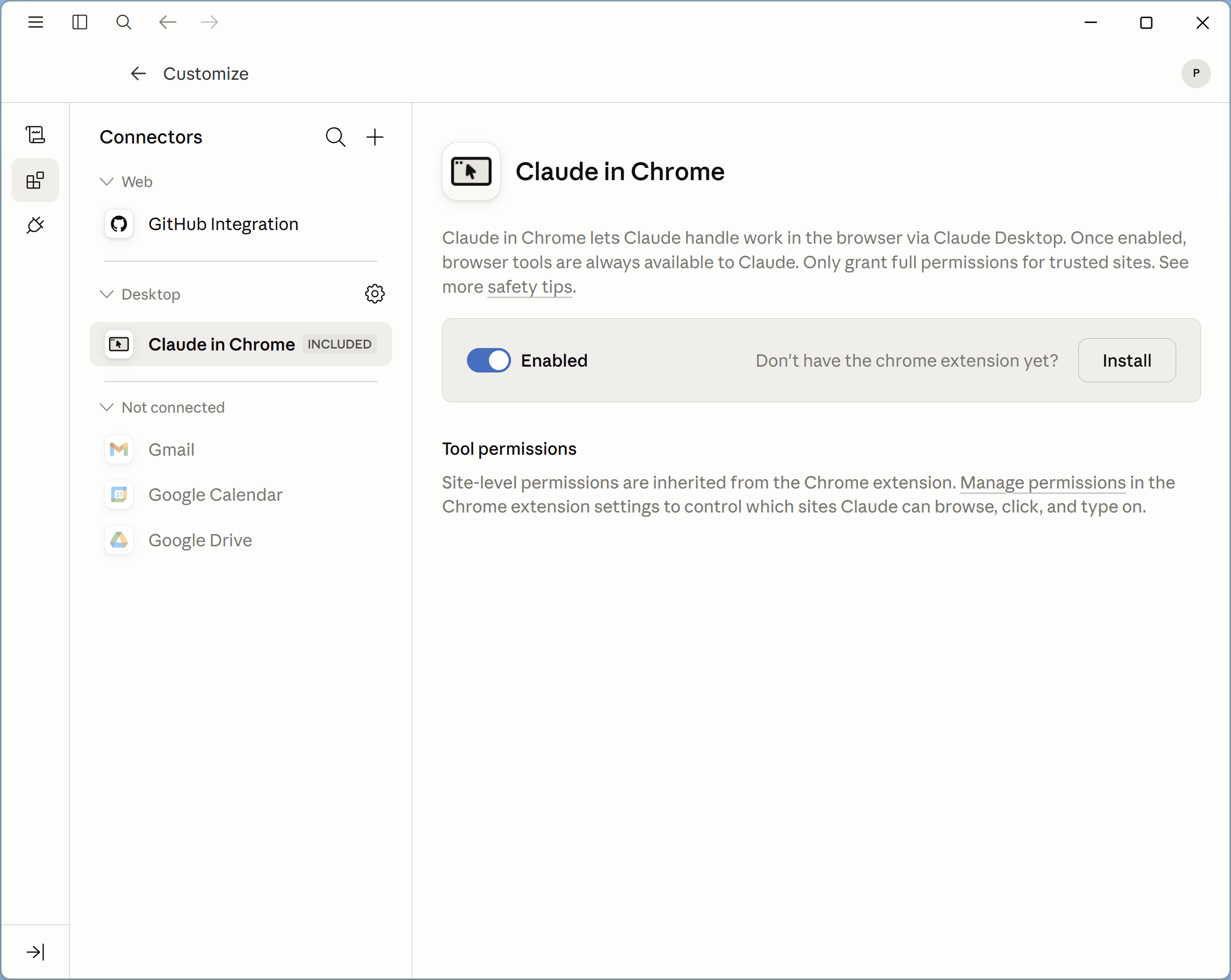The image size is (1231, 980).
Task: Select the GitHub Integration connector
Action: [240, 224]
